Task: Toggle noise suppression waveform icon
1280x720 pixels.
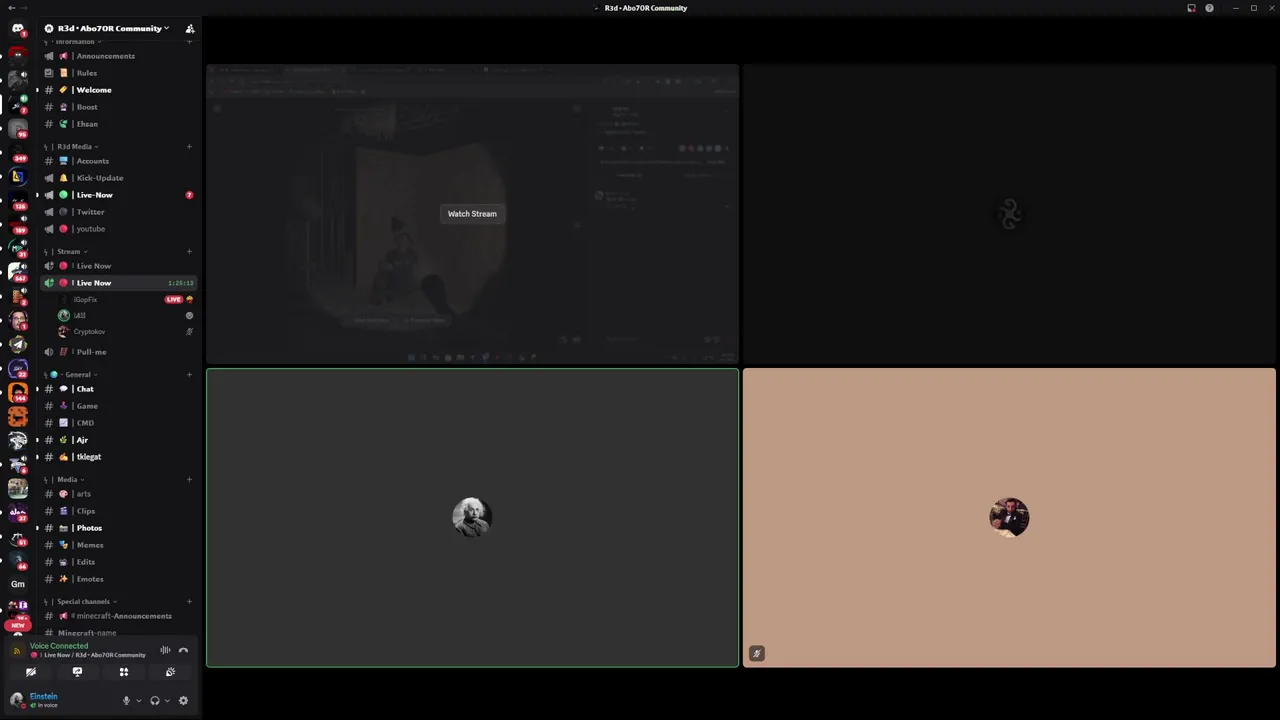Action: click(x=165, y=650)
